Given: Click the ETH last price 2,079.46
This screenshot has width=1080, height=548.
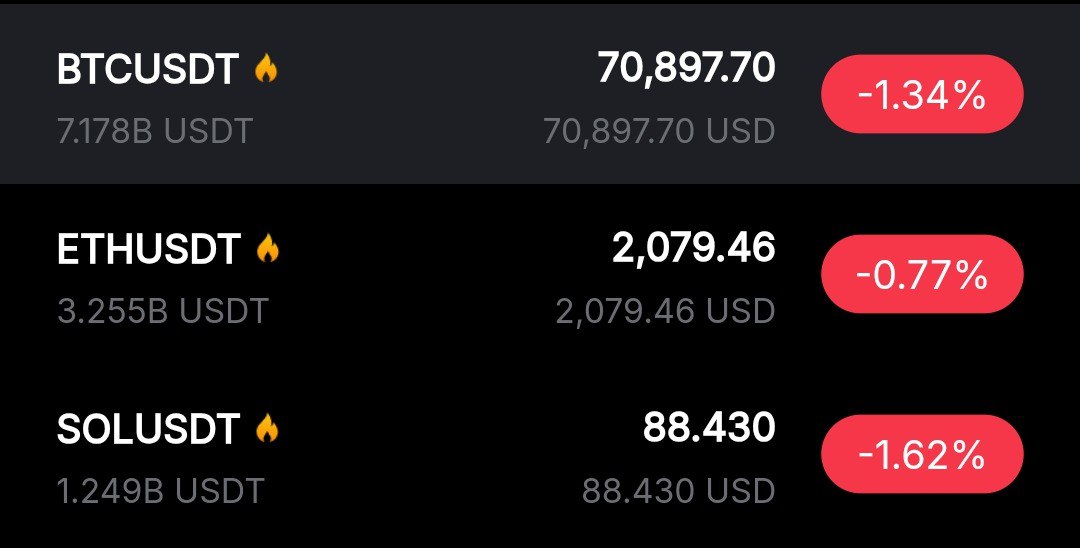Looking at the screenshot, I should [x=693, y=248].
